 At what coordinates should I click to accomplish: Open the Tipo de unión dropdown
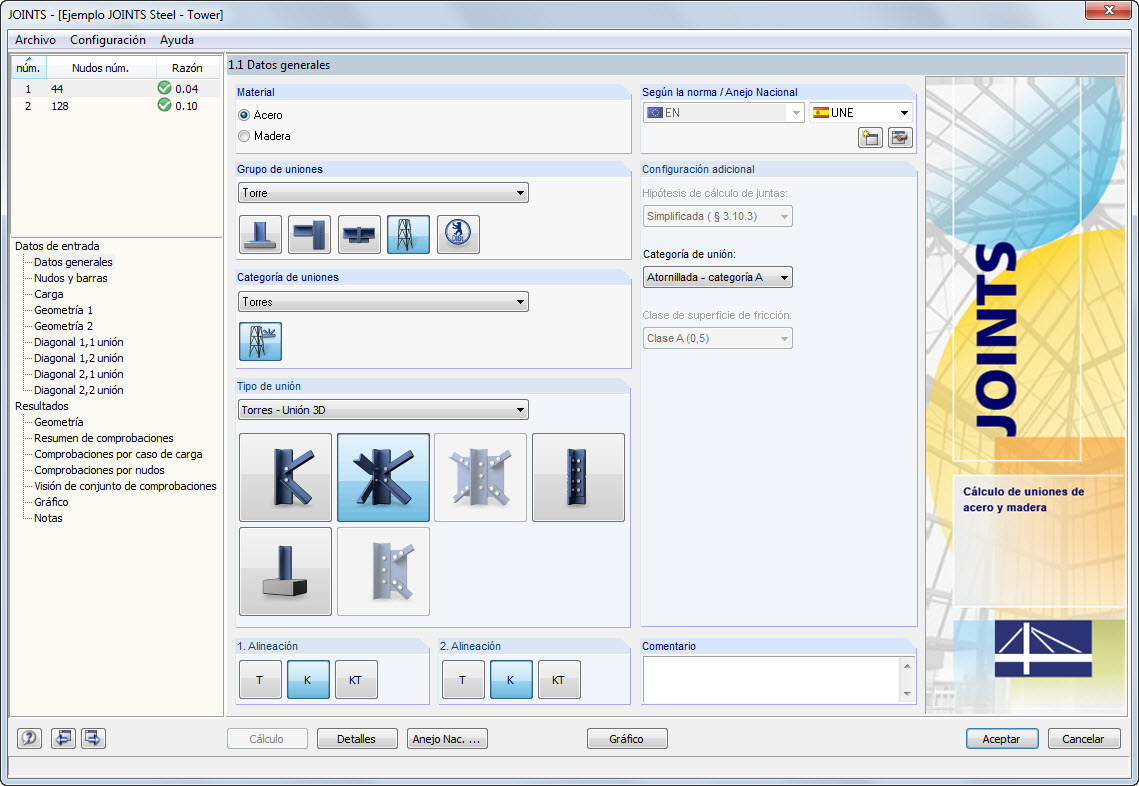[x=384, y=410]
